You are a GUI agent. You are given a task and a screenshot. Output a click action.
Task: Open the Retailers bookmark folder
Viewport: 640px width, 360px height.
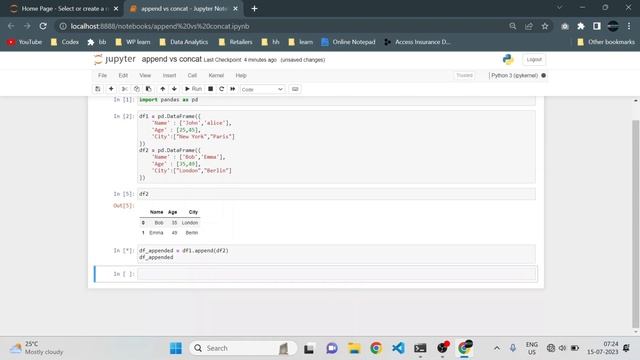236,42
